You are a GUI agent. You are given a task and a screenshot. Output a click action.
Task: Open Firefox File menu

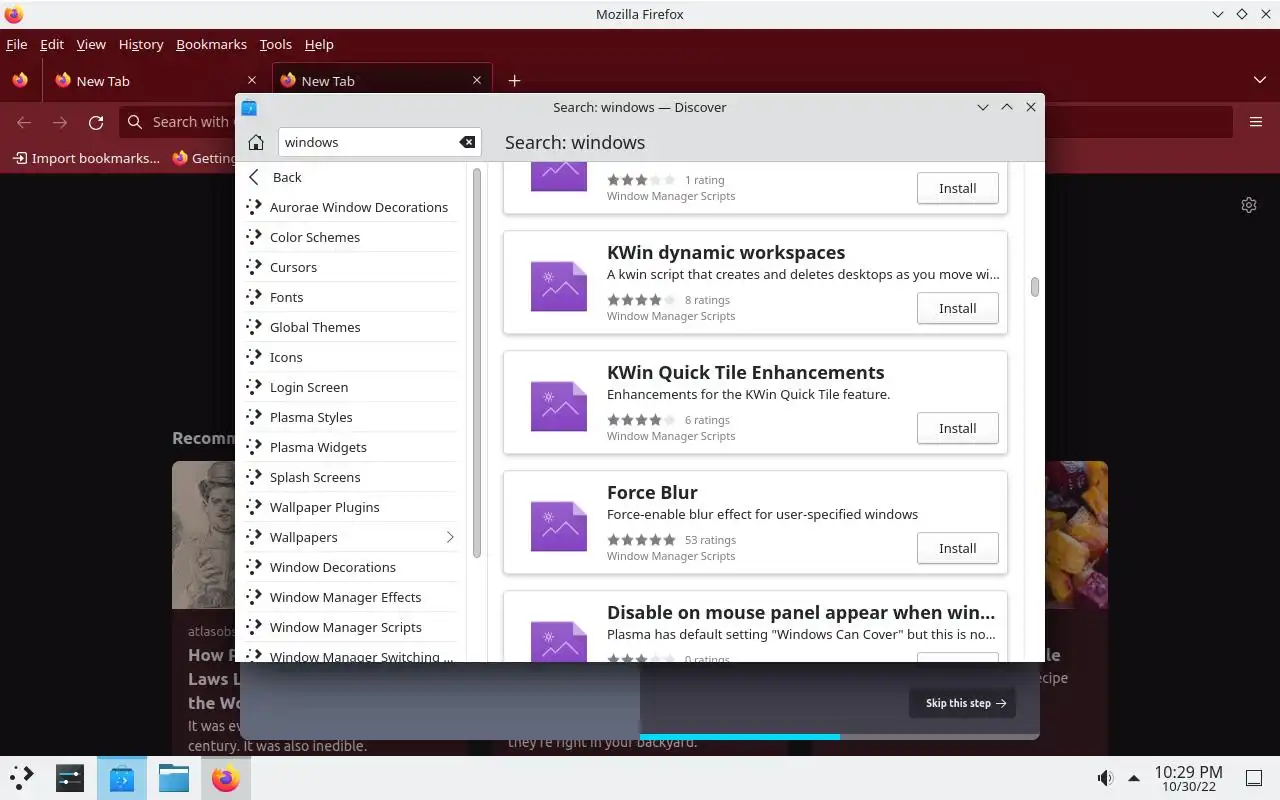click(17, 44)
